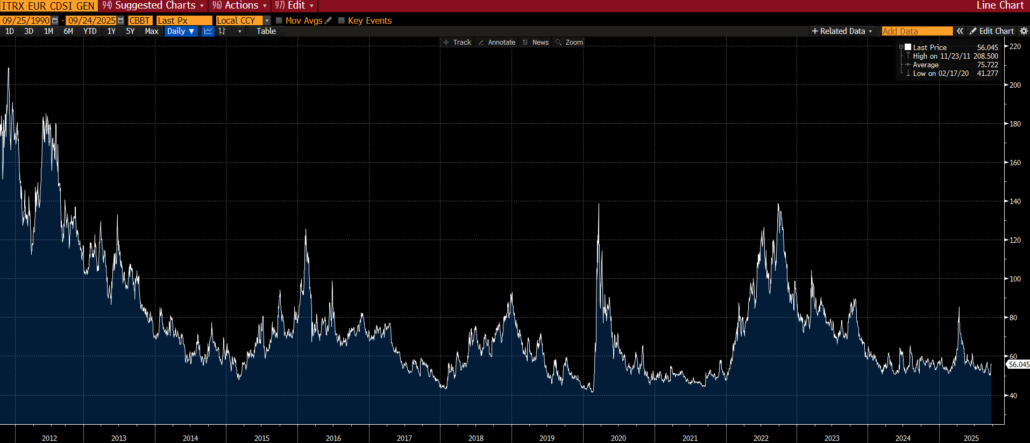Activate the Track crosshair tool

point(457,42)
